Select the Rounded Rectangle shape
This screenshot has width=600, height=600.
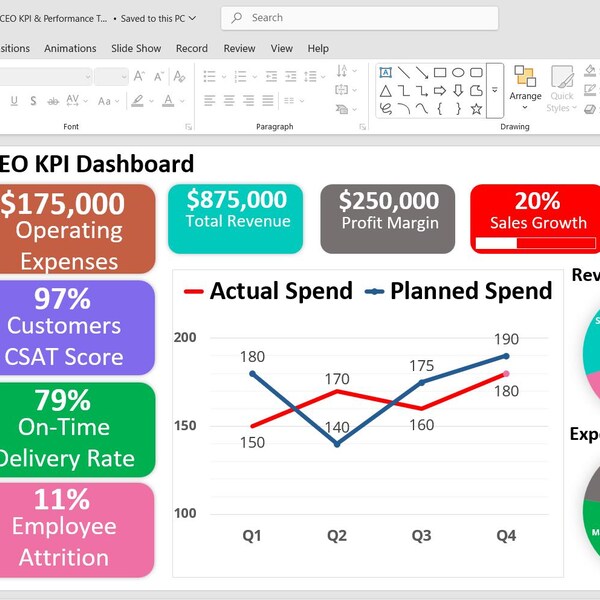point(476,72)
